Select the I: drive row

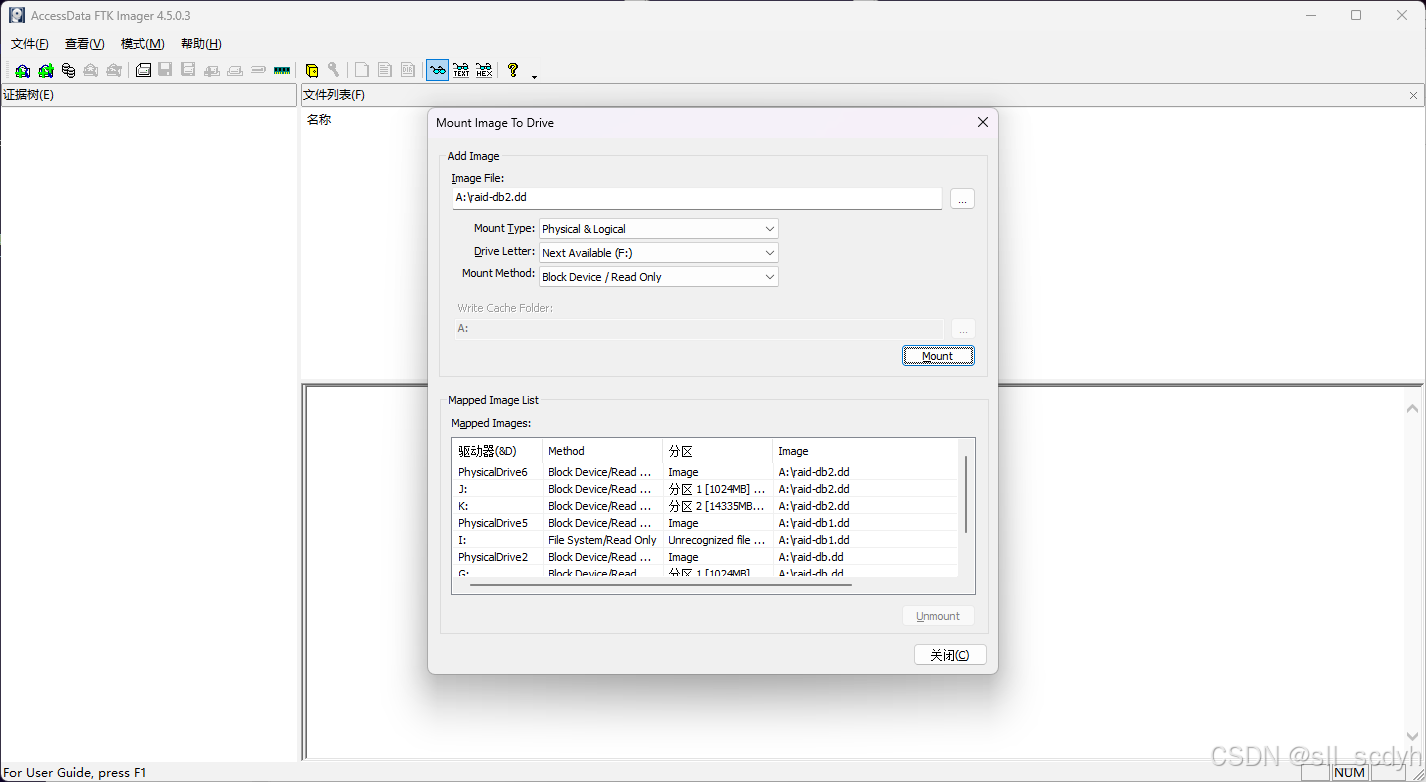pyautogui.click(x=705, y=540)
